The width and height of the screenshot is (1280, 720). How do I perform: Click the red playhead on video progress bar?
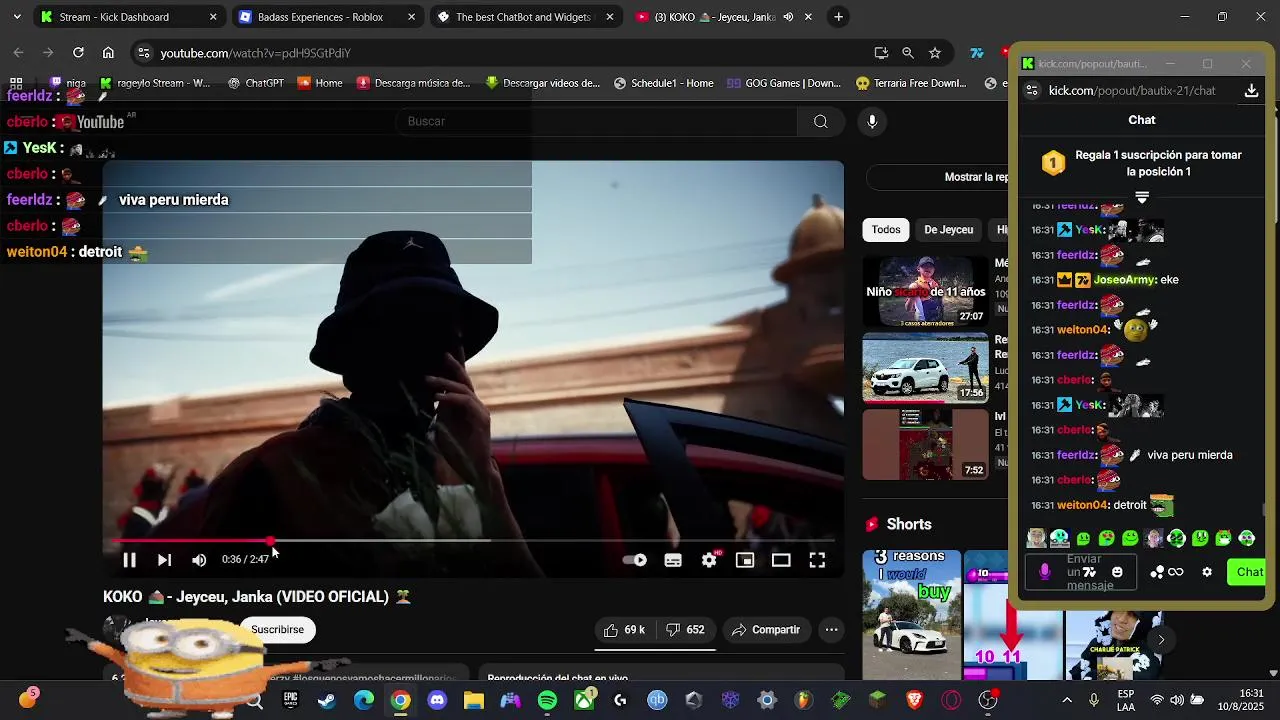270,541
